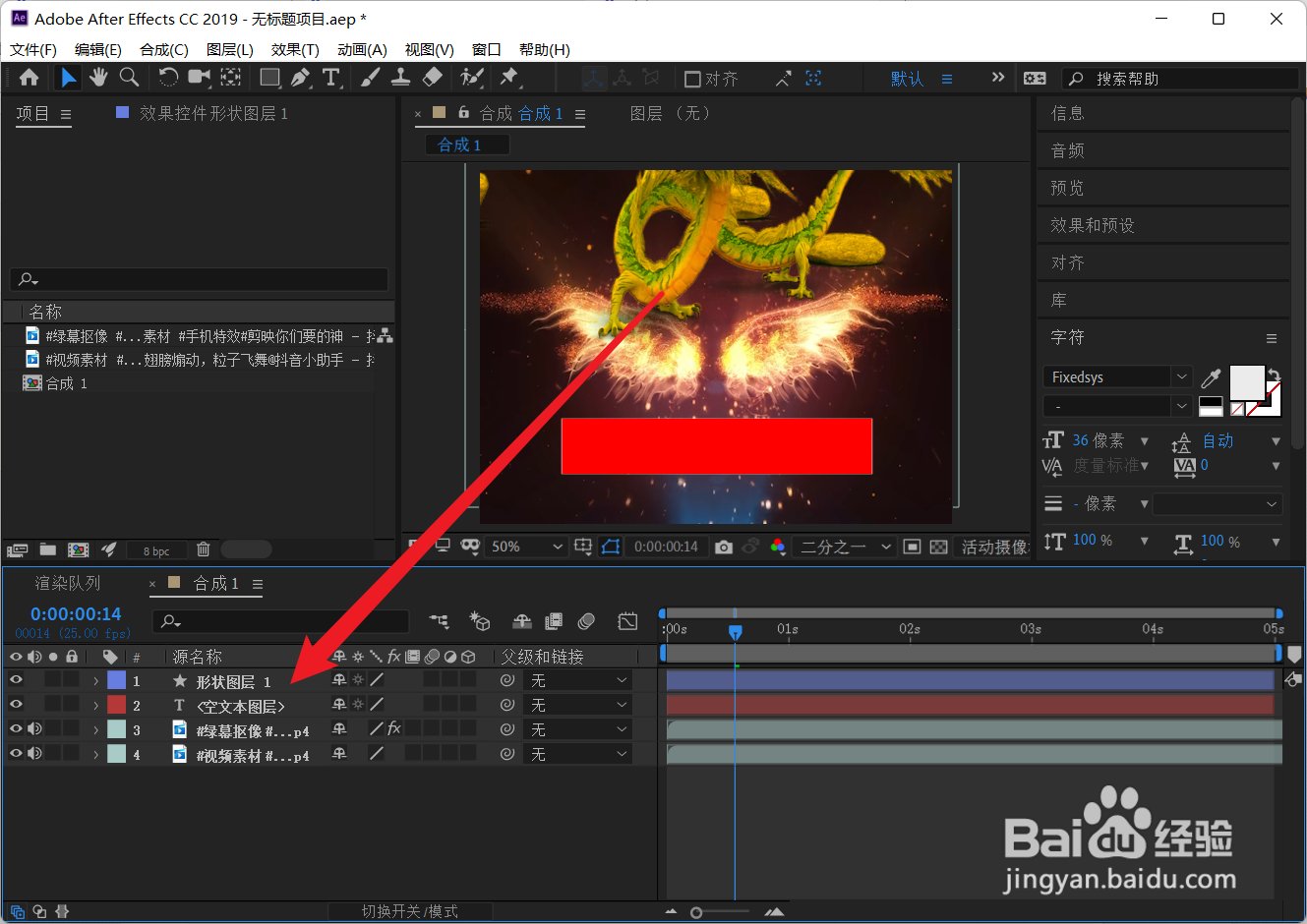Open the 编辑(E) menu
This screenshot has width=1307, height=924.
(97, 49)
